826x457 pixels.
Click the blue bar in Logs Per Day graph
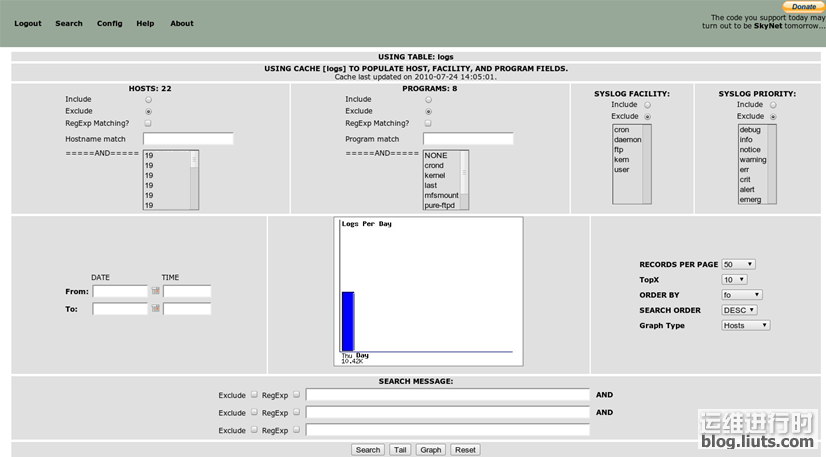click(348, 321)
